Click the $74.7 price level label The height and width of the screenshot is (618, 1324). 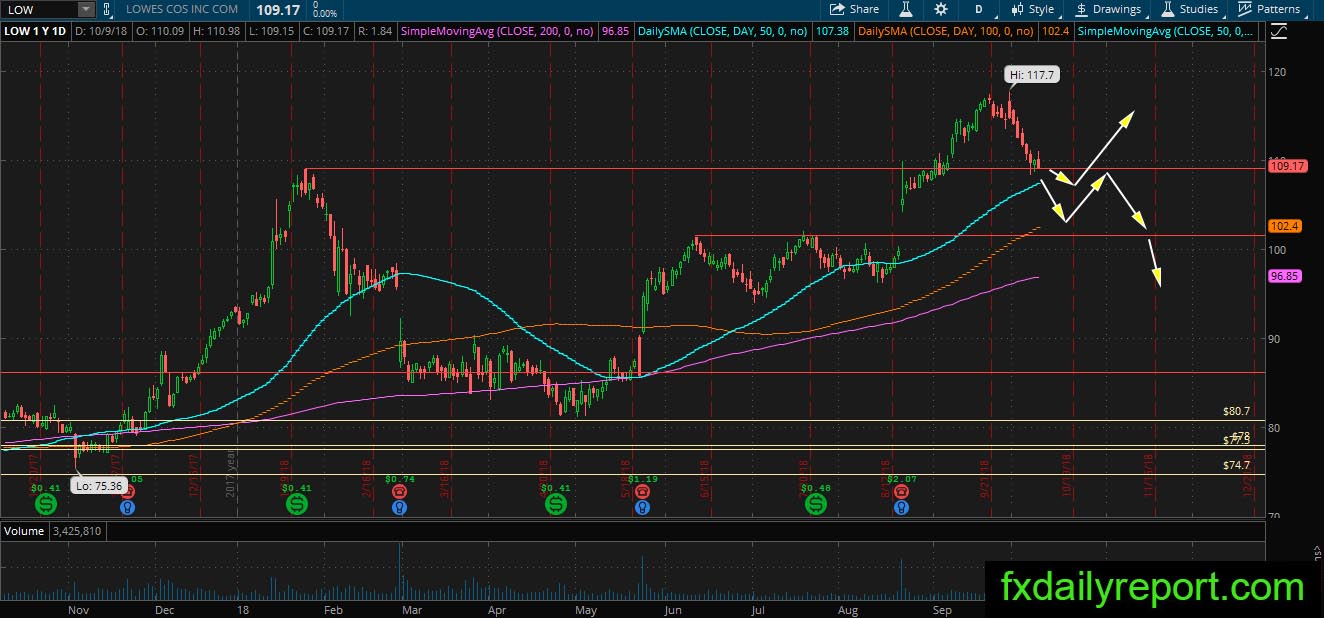click(x=1237, y=465)
